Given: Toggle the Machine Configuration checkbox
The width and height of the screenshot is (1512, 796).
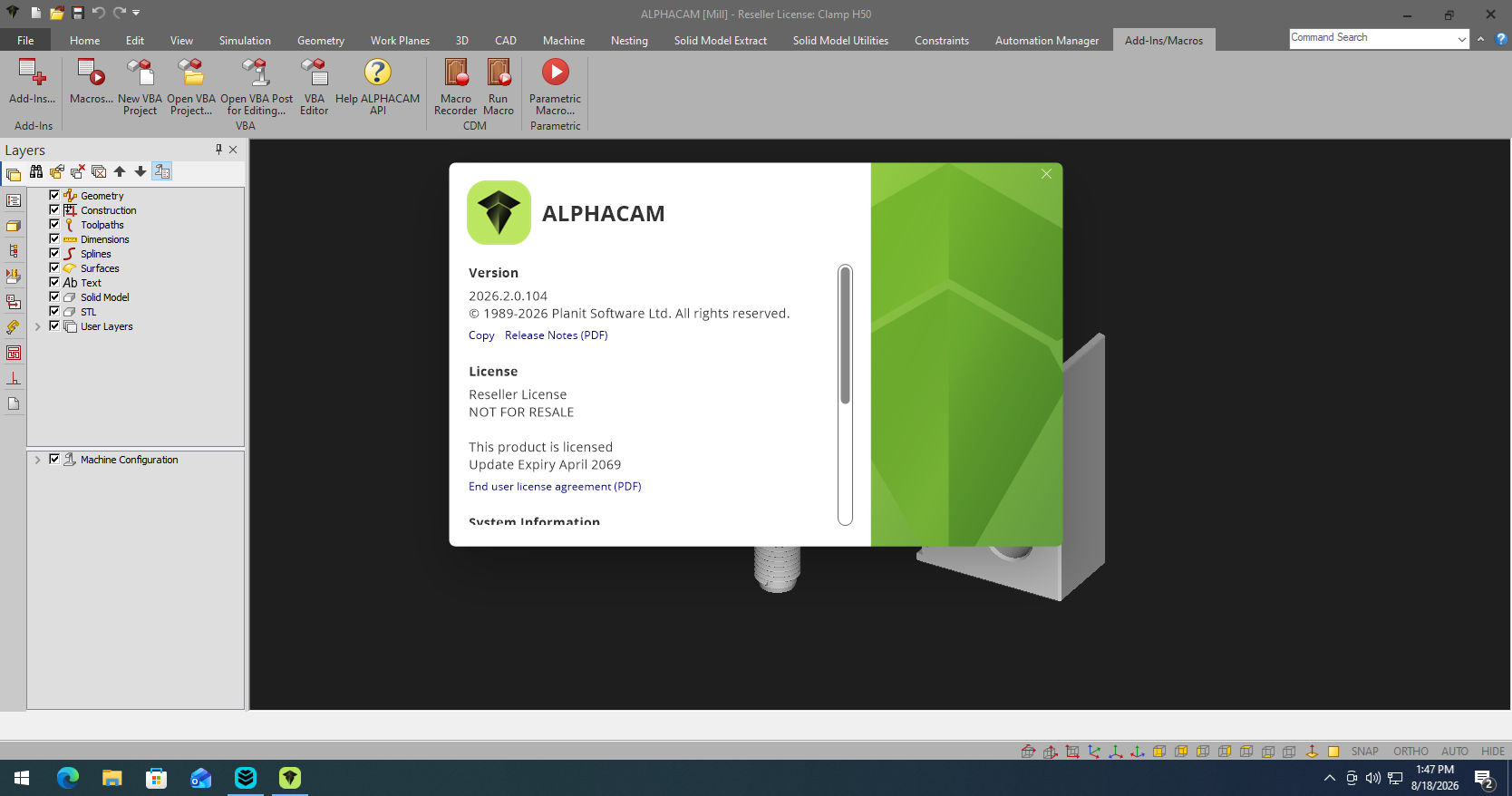Looking at the screenshot, I should point(54,459).
